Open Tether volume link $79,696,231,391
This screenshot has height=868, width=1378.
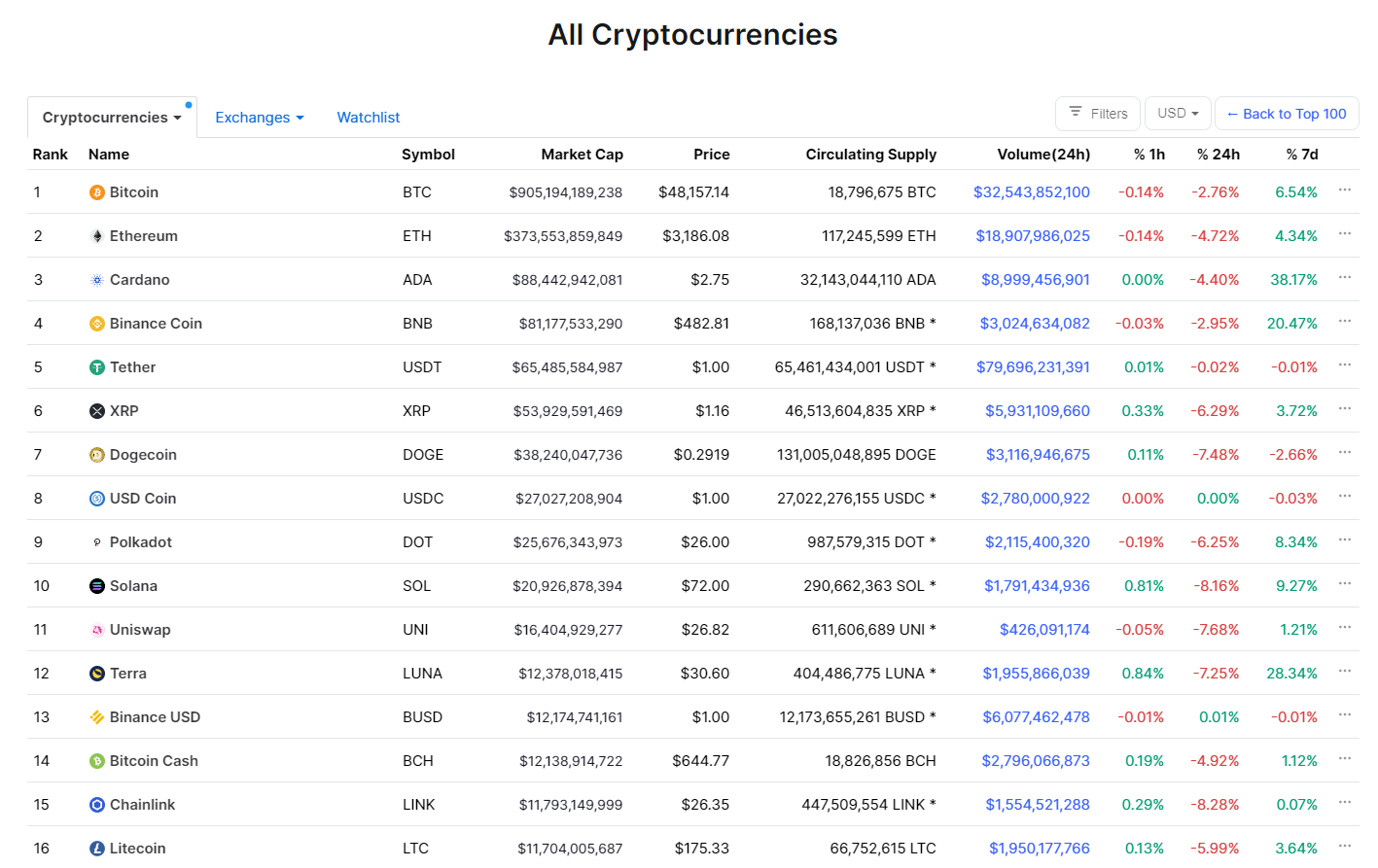point(1033,367)
